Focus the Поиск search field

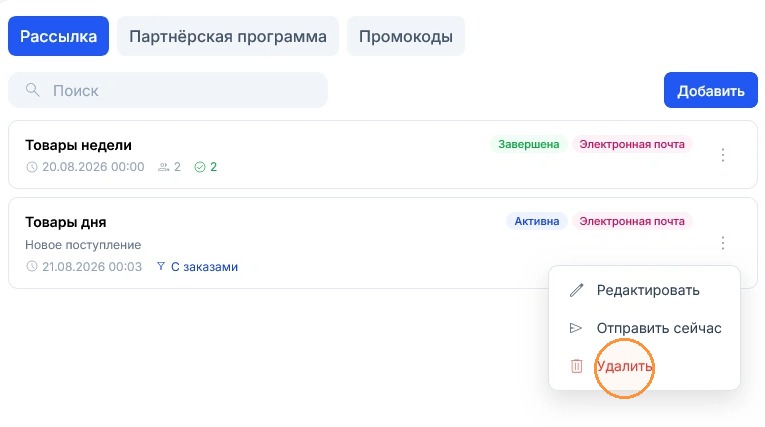click(x=168, y=90)
